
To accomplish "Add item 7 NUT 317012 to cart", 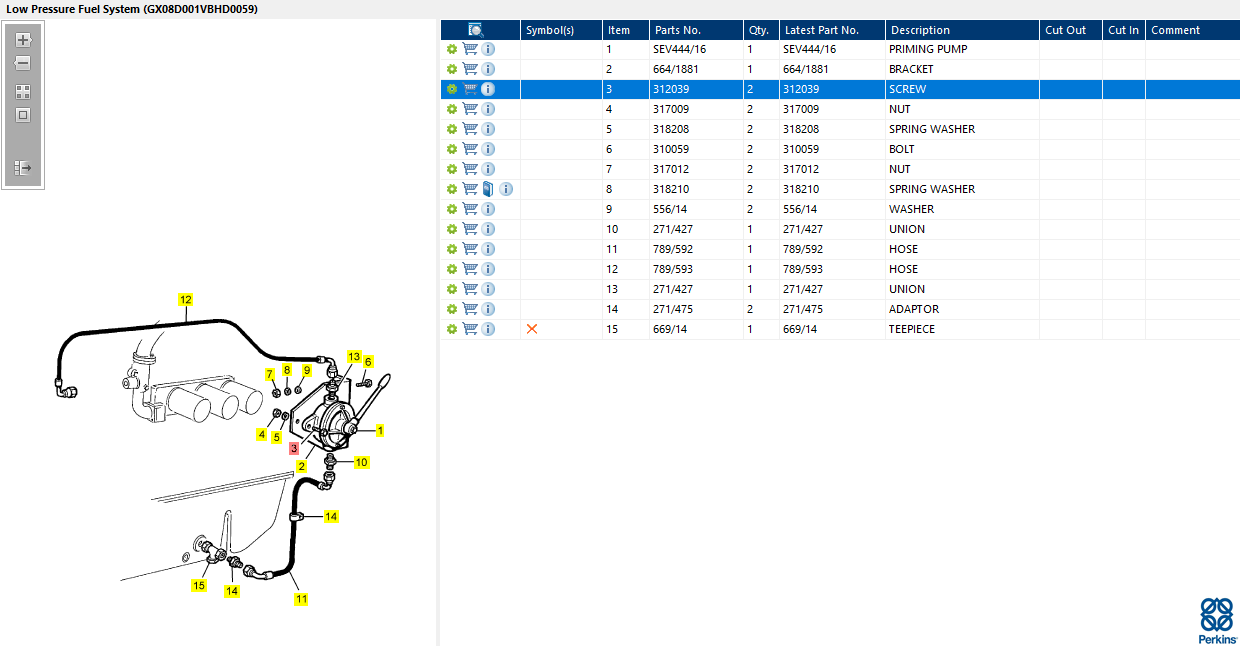I will click(470, 169).
